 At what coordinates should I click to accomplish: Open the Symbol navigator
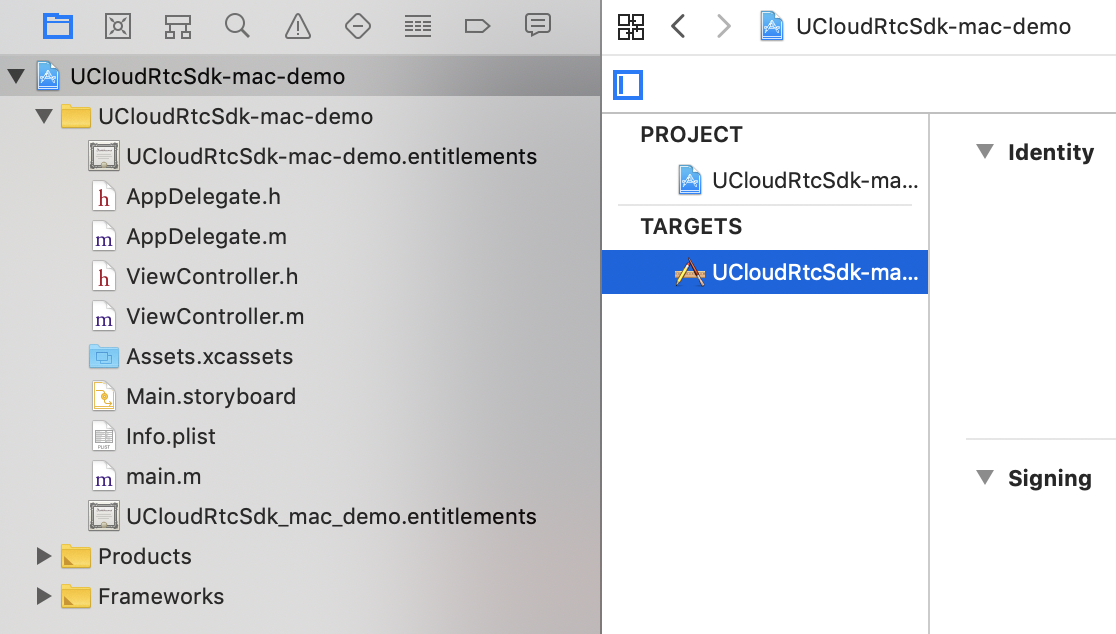point(178,26)
